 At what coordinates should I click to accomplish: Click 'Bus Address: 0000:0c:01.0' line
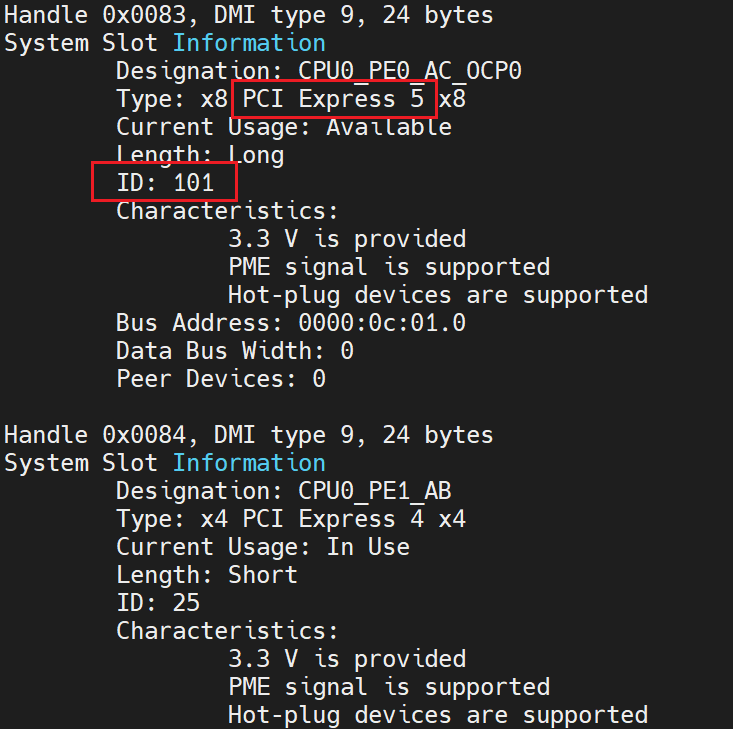(290, 323)
